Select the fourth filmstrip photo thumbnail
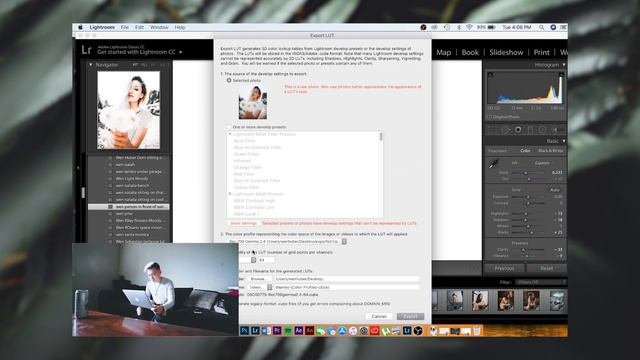The height and width of the screenshot is (360, 640). [531, 300]
